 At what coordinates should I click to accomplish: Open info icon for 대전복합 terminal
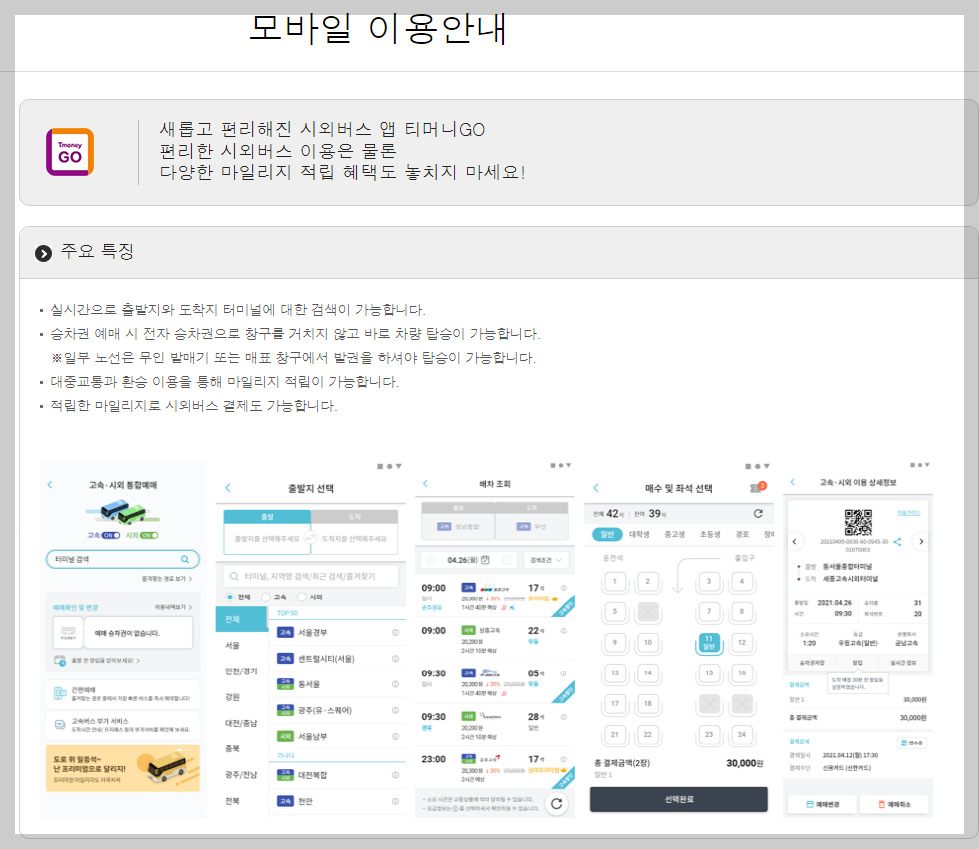(395, 775)
